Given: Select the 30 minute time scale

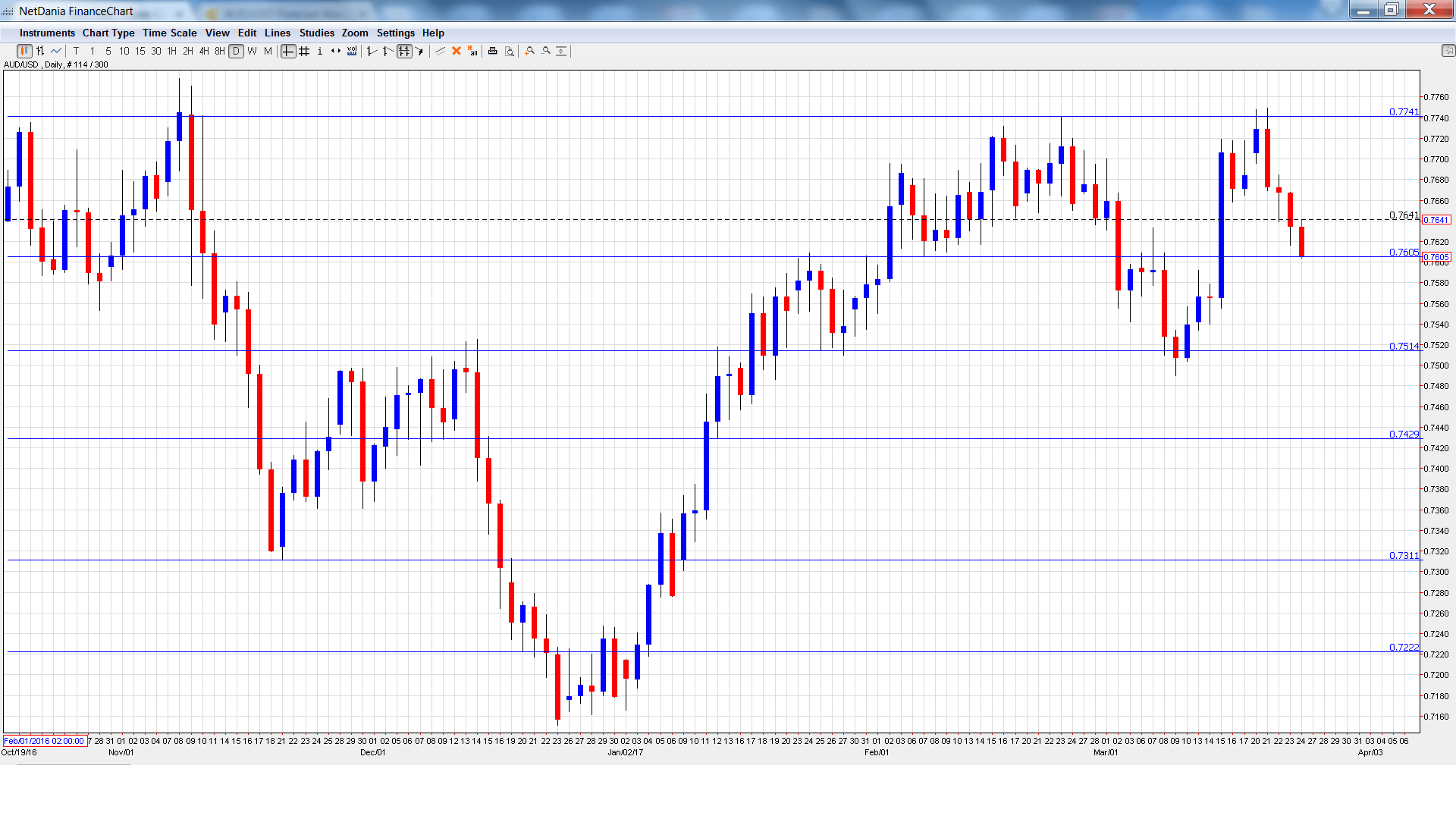Looking at the screenshot, I should [x=156, y=52].
